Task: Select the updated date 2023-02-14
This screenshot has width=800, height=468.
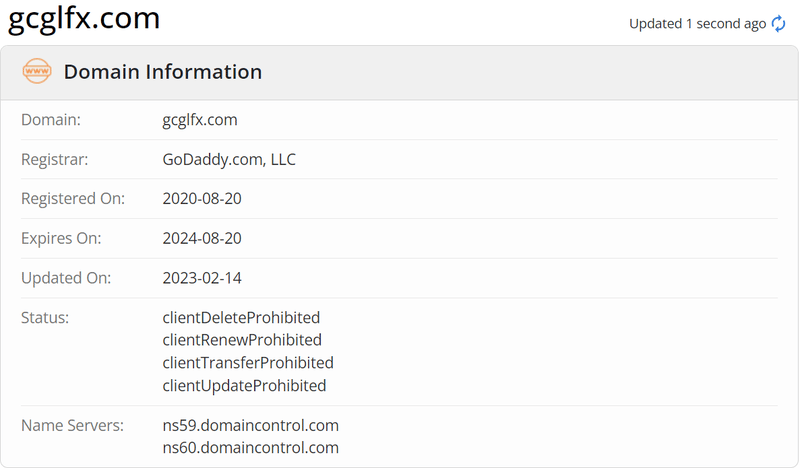Action: click(202, 278)
